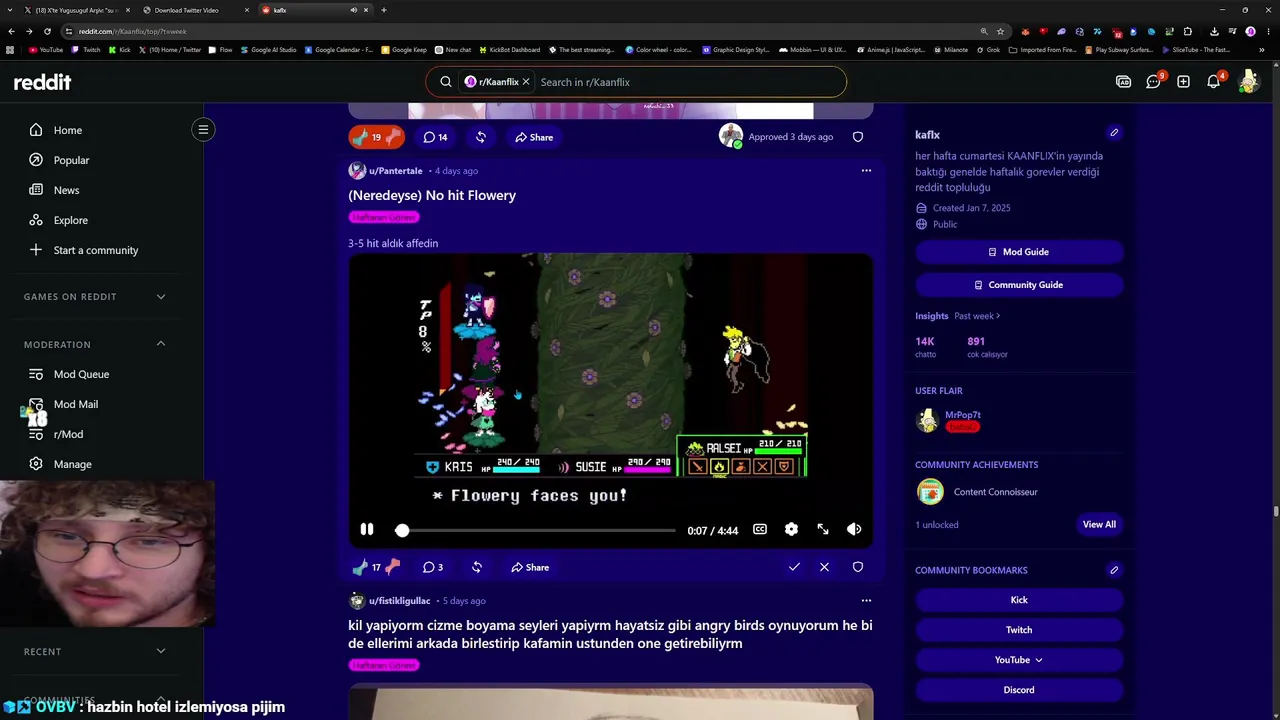Open the Twitch community bookmark
This screenshot has height=720, width=1280.
[x=1019, y=630]
